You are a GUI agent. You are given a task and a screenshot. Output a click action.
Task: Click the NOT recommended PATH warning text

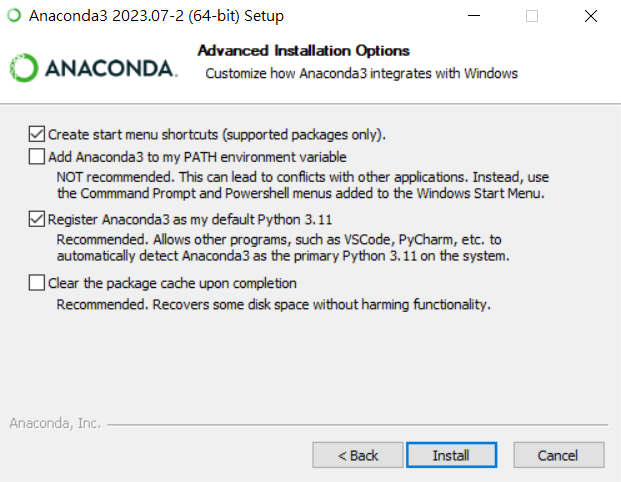point(303,185)
